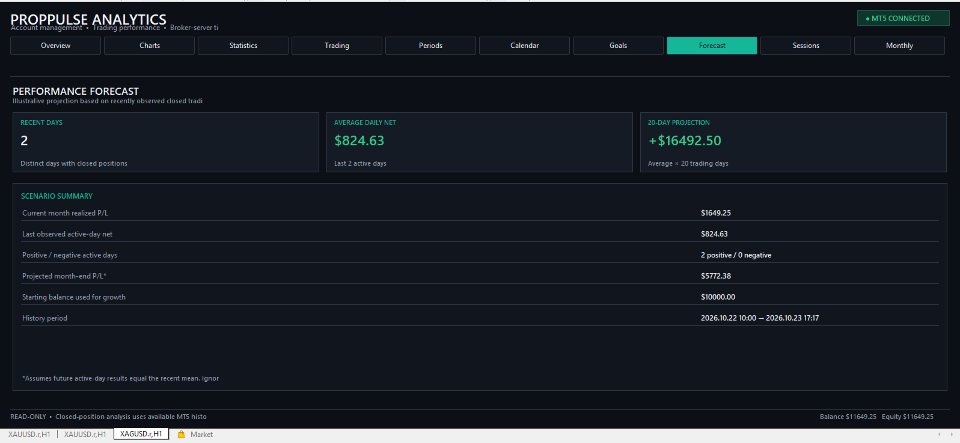Select the active Forecast tab
Viewport: 960px width, 443px height.
711,45
